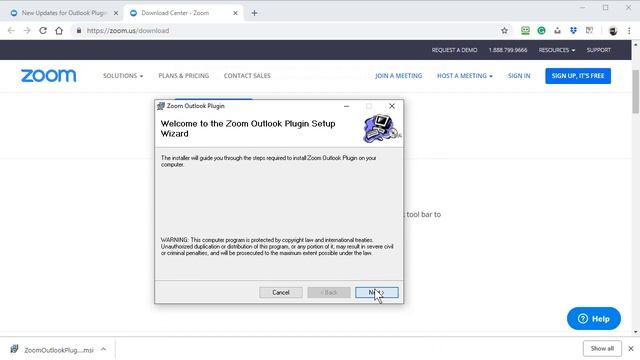
Task: Open a new browser tab
Action: [x=254, y=13]
